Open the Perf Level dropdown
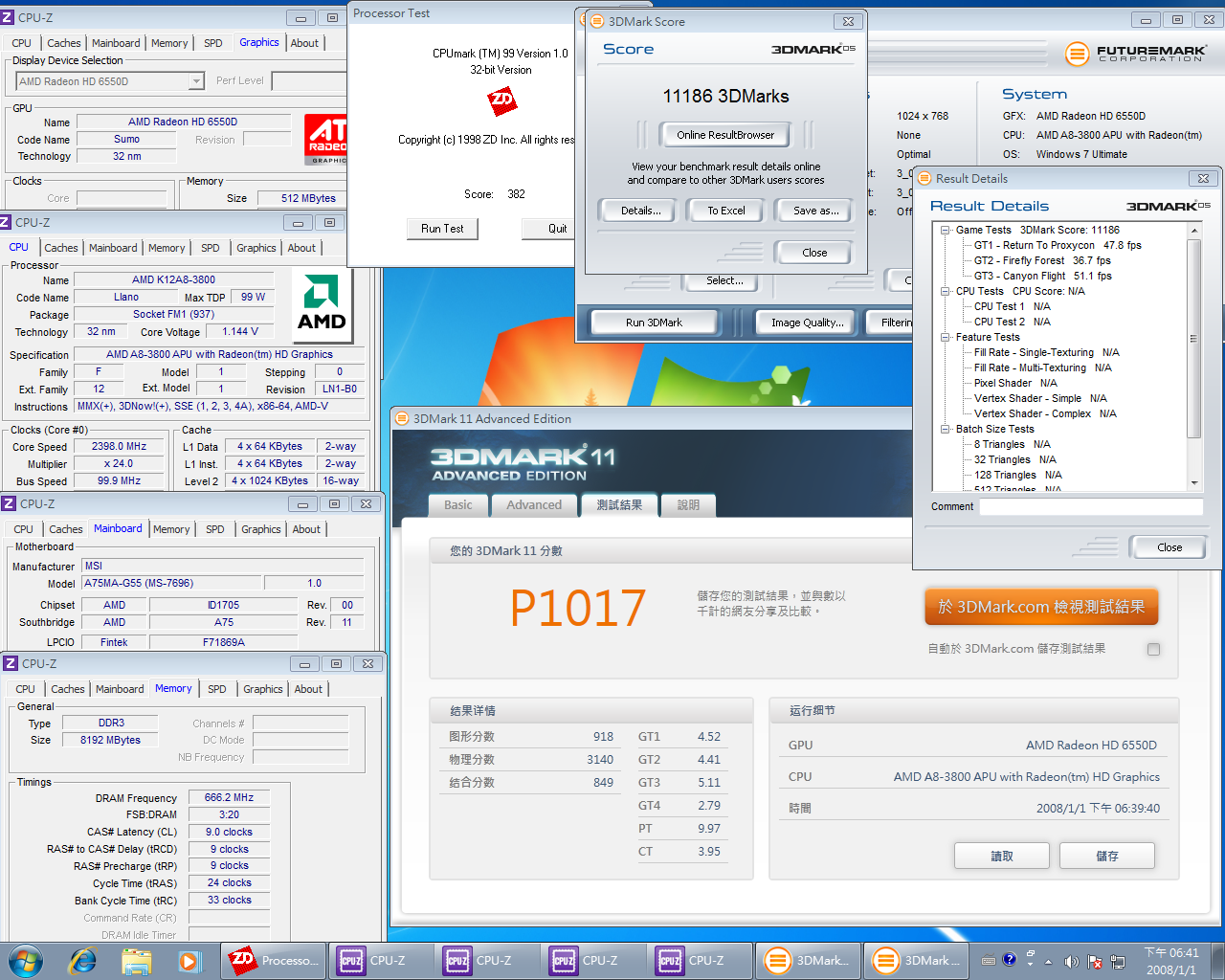 click(309, 81)
